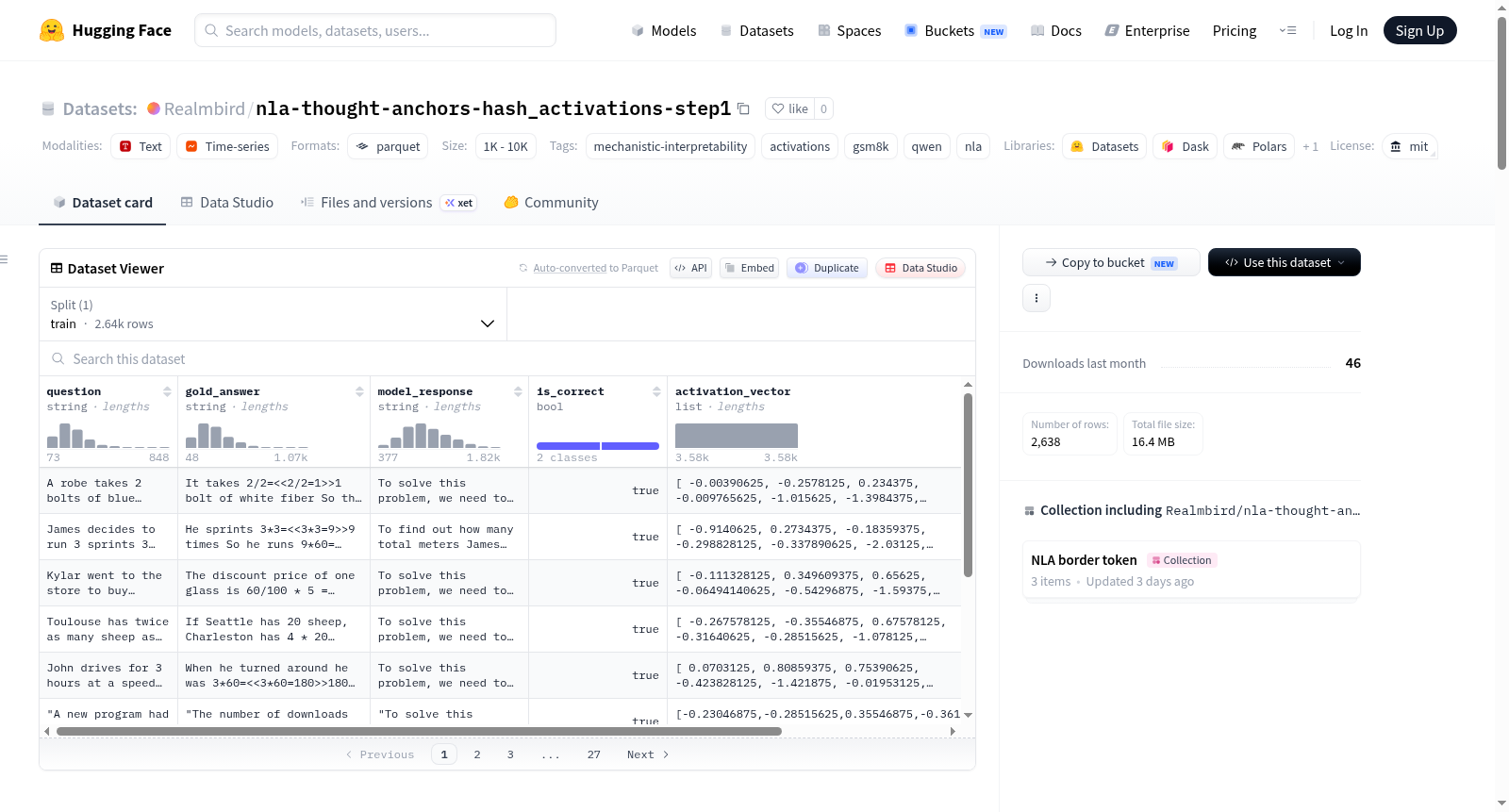Click the question length histogram
The height and width of the screenshot is (812, 1509).
coord(108,435)
